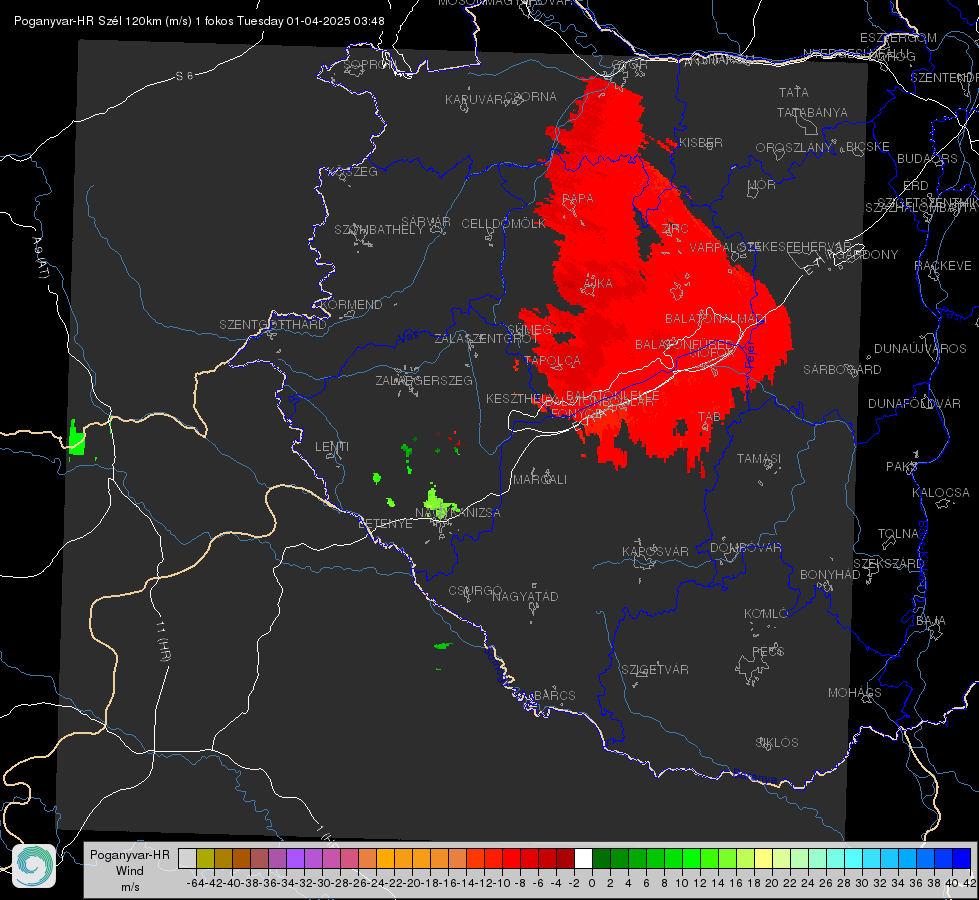This screenshot has width=979, height=900.
Task: Click the KISBER town label
Action: tap(701, 142)
